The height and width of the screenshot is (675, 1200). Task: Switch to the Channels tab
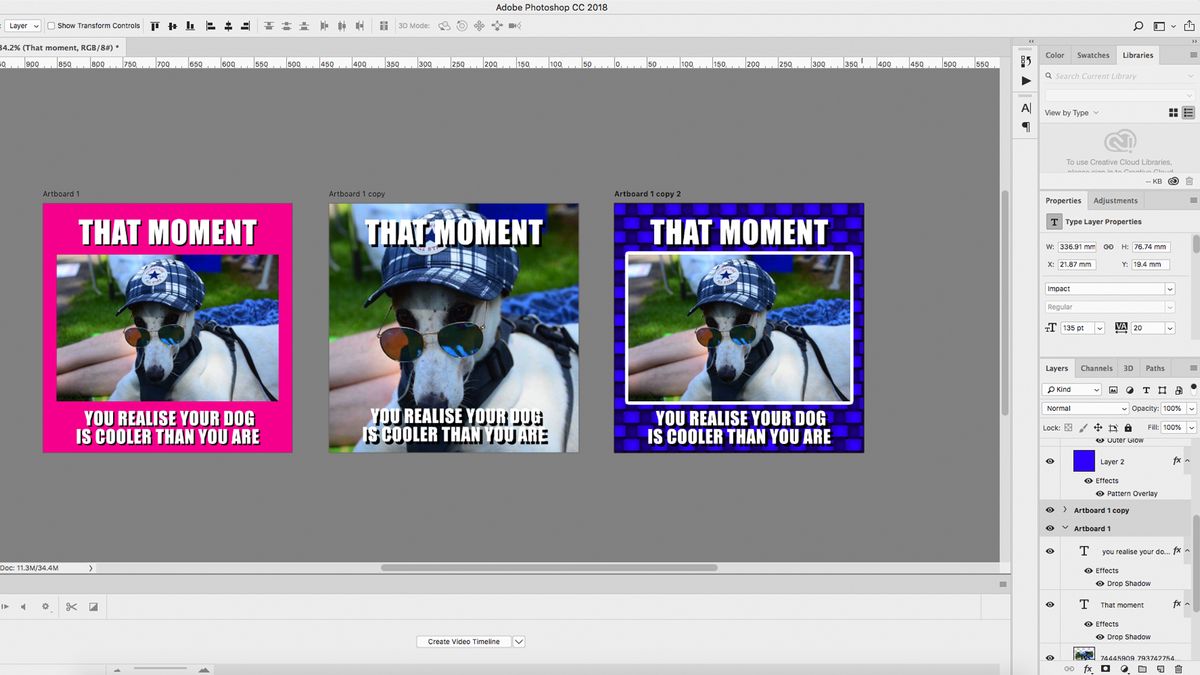pos(1096,368)
